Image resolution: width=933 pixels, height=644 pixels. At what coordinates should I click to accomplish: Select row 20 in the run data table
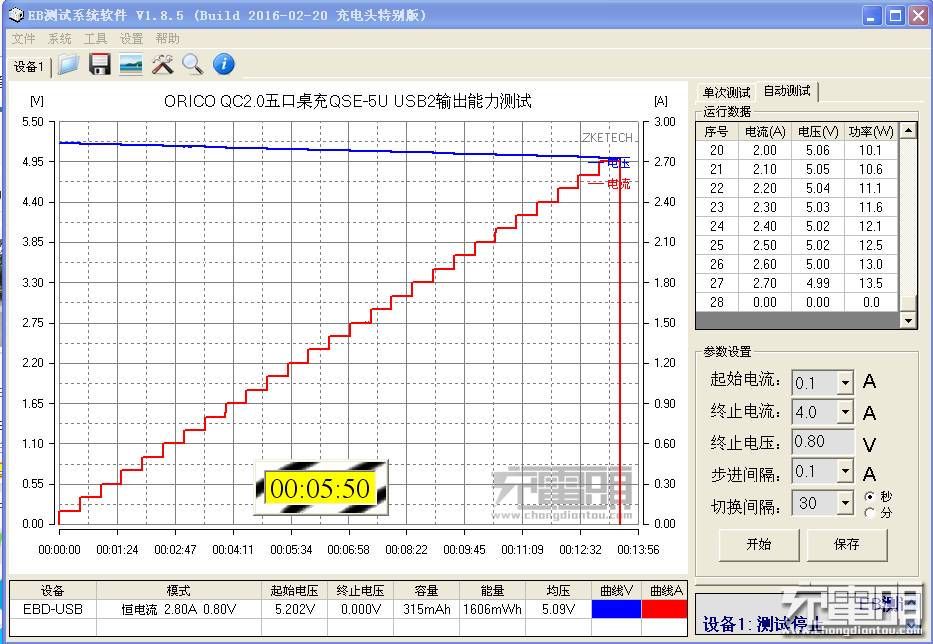[797, 151]
